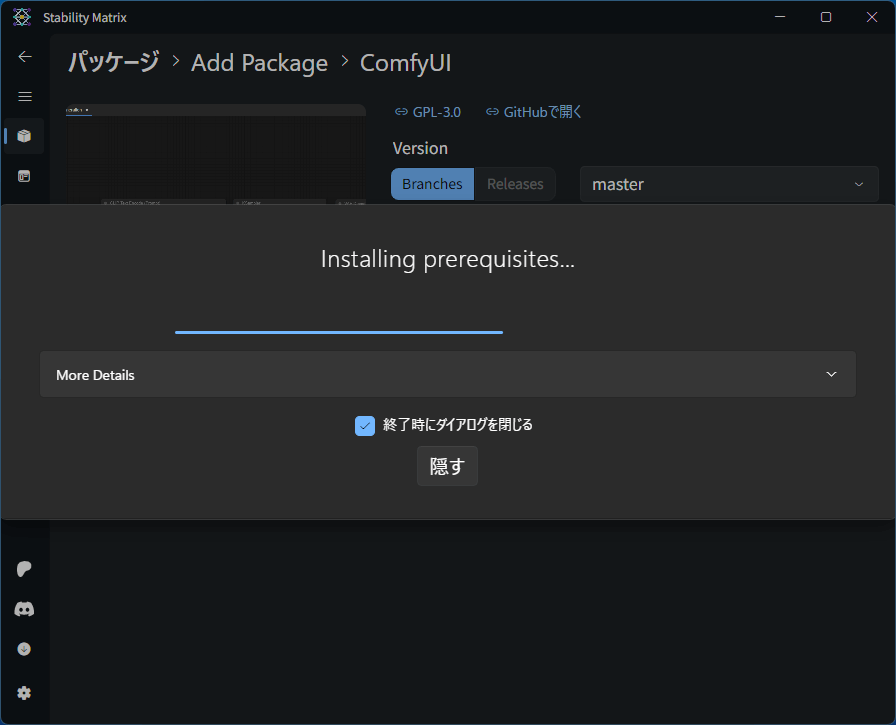Click the ComfyUI breadcrumb title

406,63
